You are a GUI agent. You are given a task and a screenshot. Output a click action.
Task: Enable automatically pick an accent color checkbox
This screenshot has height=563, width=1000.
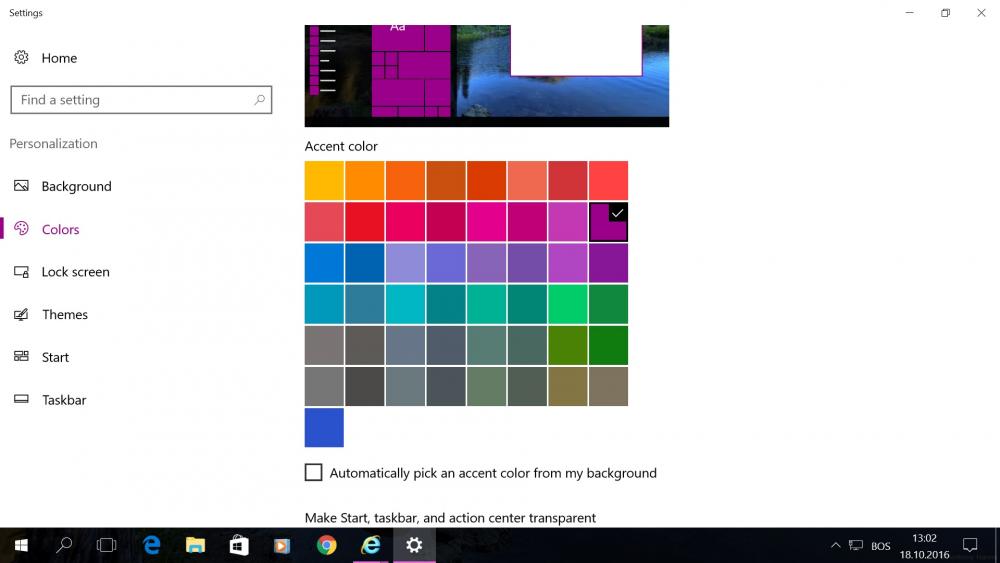tap(314, 472)
